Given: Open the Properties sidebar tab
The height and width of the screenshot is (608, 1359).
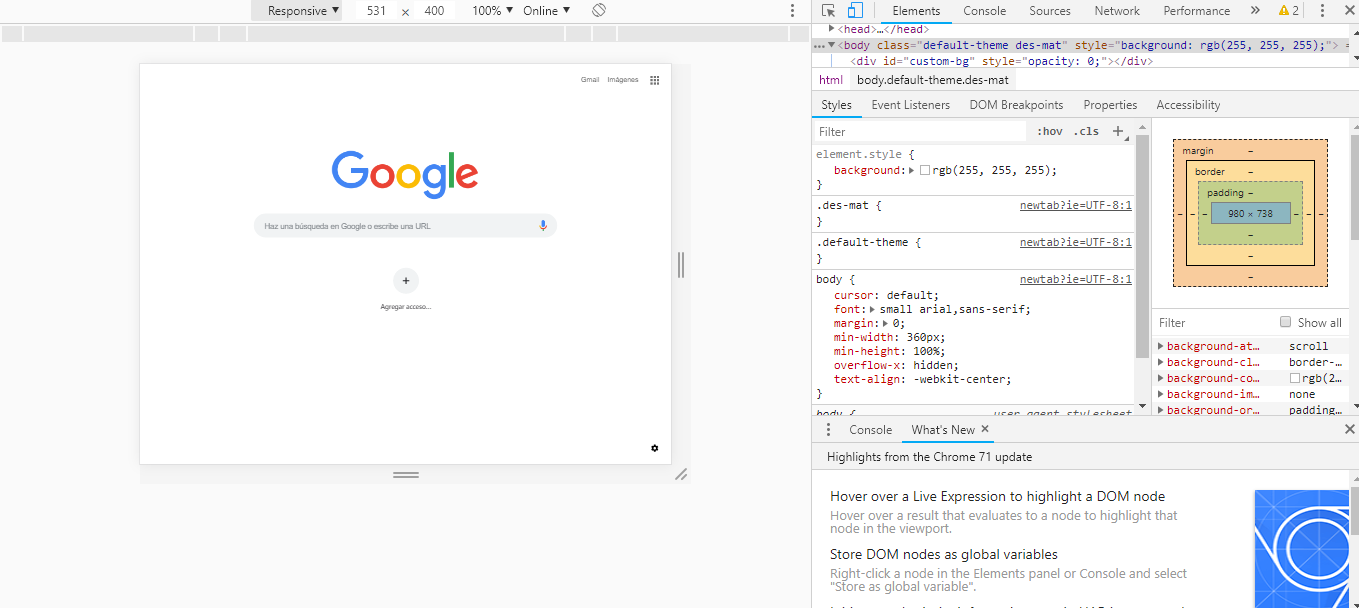Looking at the screenshot, I should tap(1110, 105).
